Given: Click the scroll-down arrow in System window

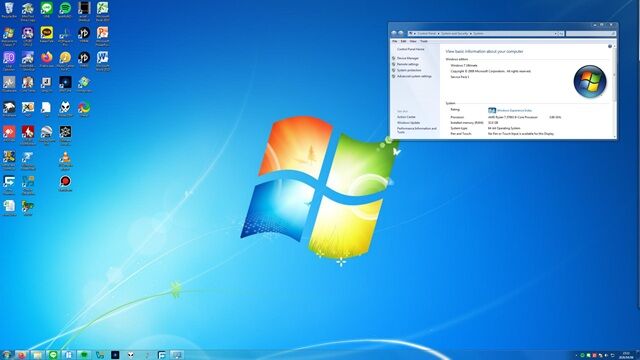Looking at the screenshot, I should 615,137.
